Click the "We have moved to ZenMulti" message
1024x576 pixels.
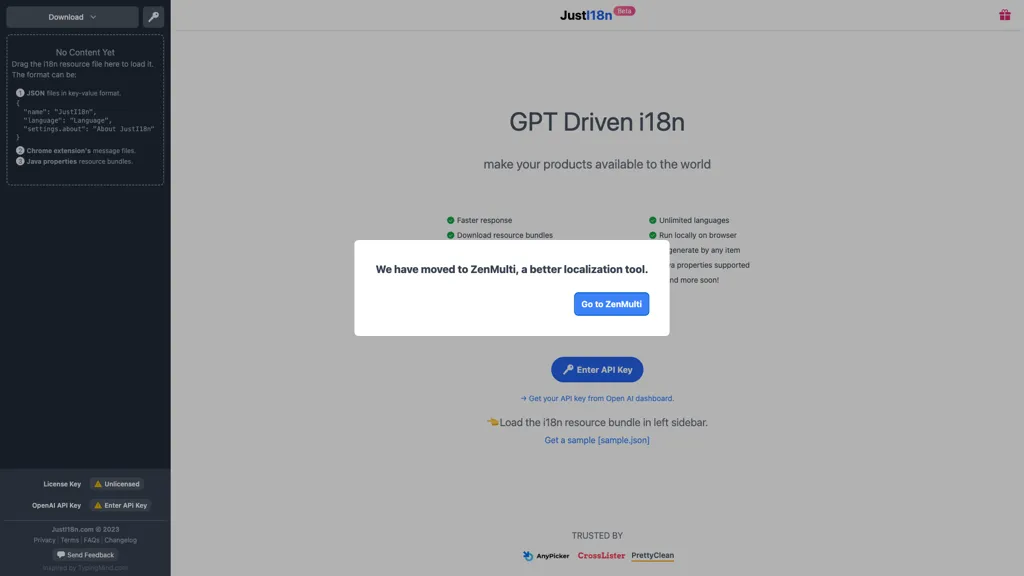tap(511, 269)
